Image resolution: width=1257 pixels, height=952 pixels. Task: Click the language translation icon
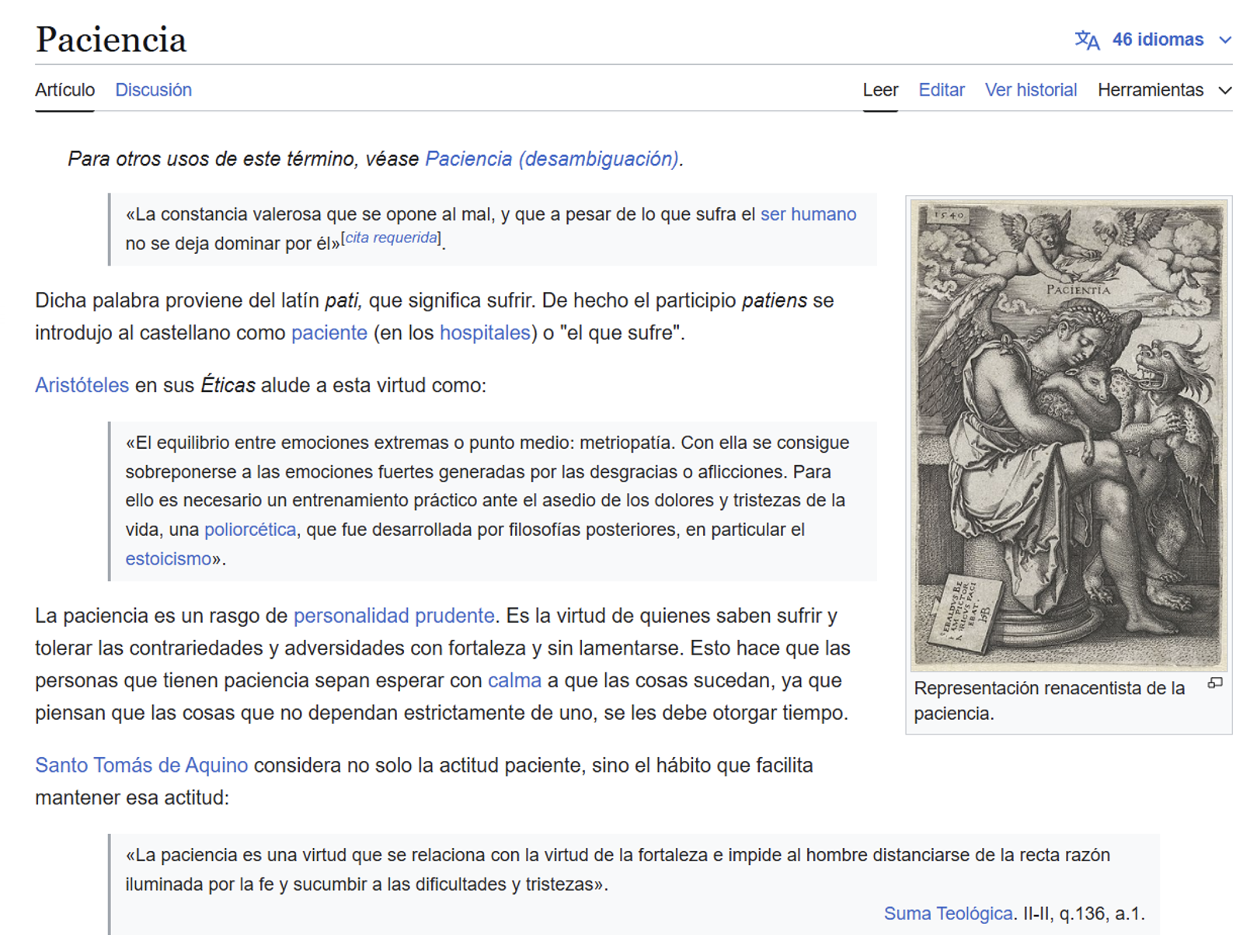[1086, 40]
